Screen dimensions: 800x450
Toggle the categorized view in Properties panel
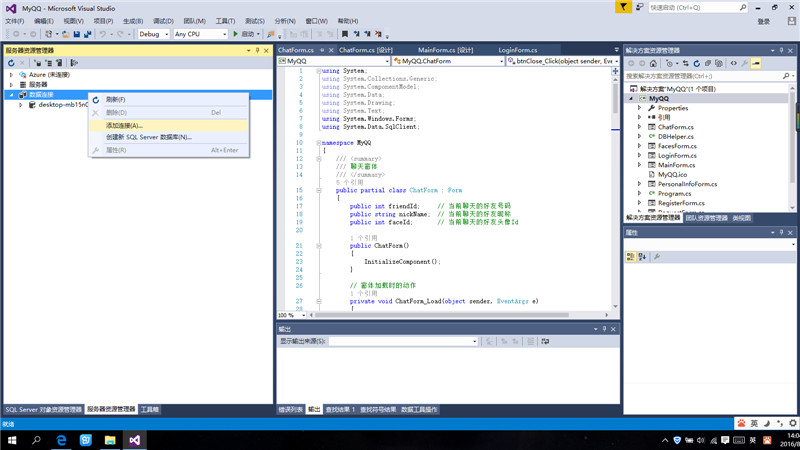tap(631, 257)
